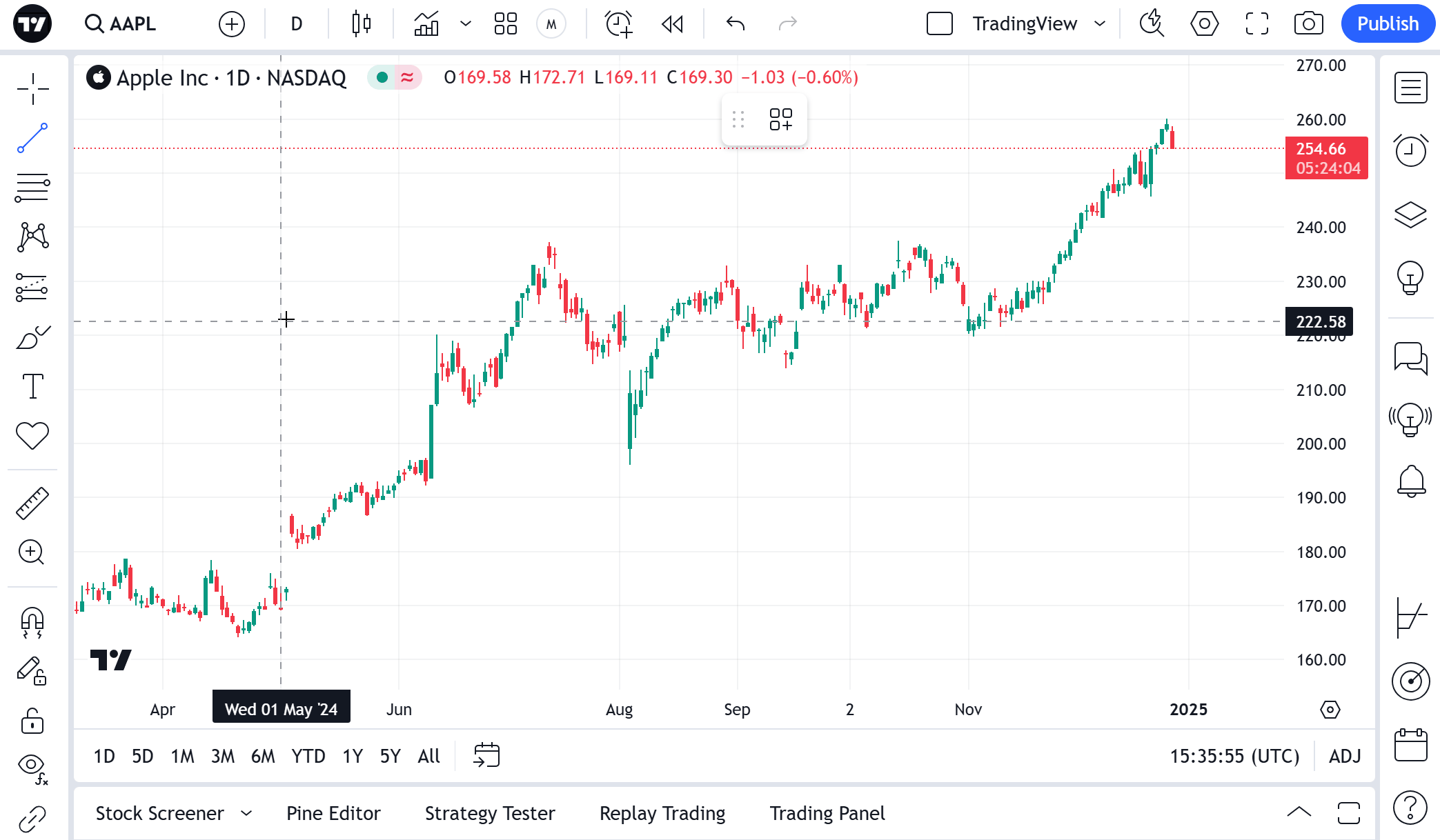Select the text annotation tool

(32, 386)
